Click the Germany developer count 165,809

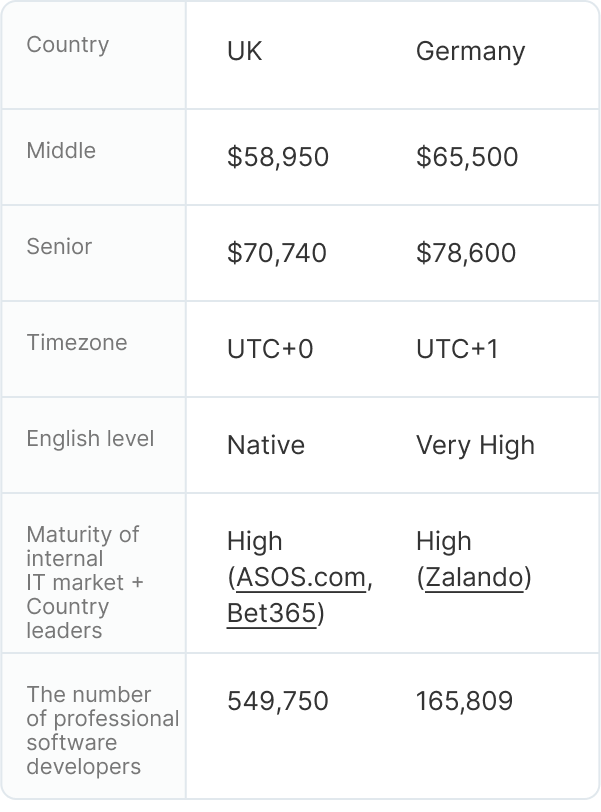464,701
